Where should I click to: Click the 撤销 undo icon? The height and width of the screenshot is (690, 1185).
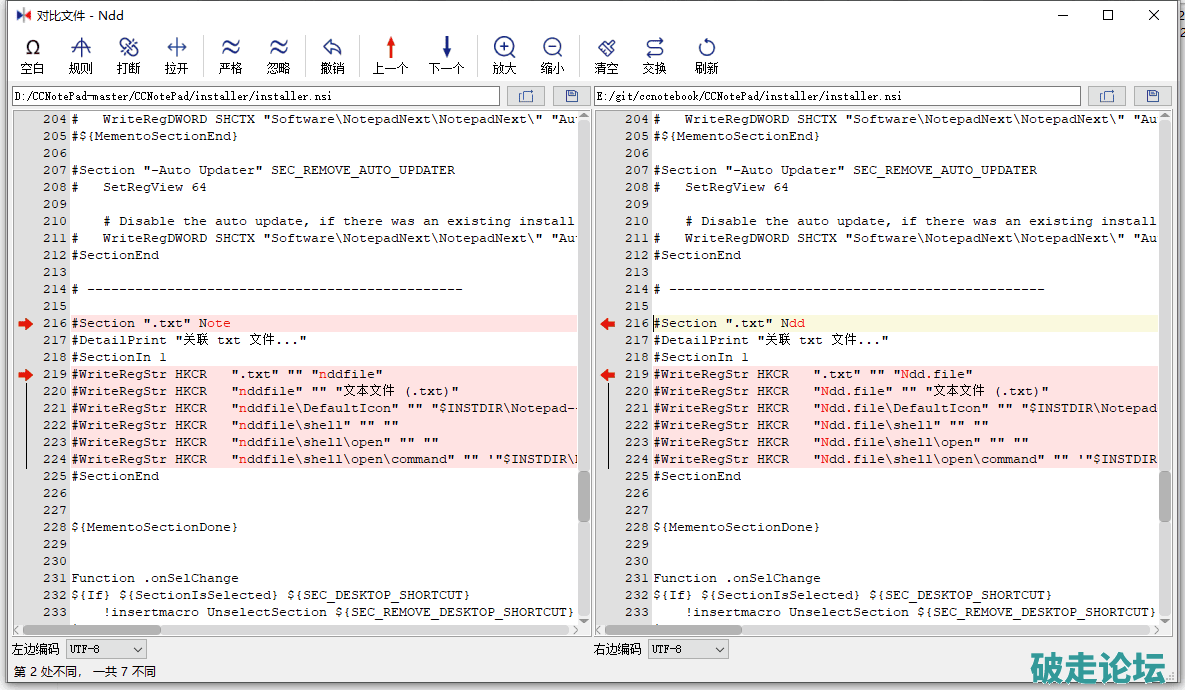pyautogui.click(x=332, y=56)
